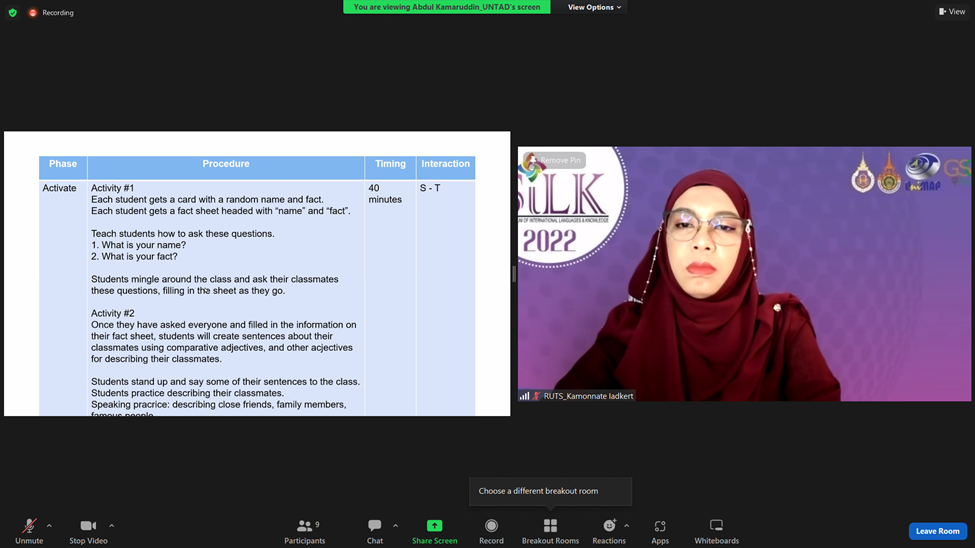The width and height of the screenshot is (975, 548).
Task: Open the Apps panel
Action: pos(660,532)
